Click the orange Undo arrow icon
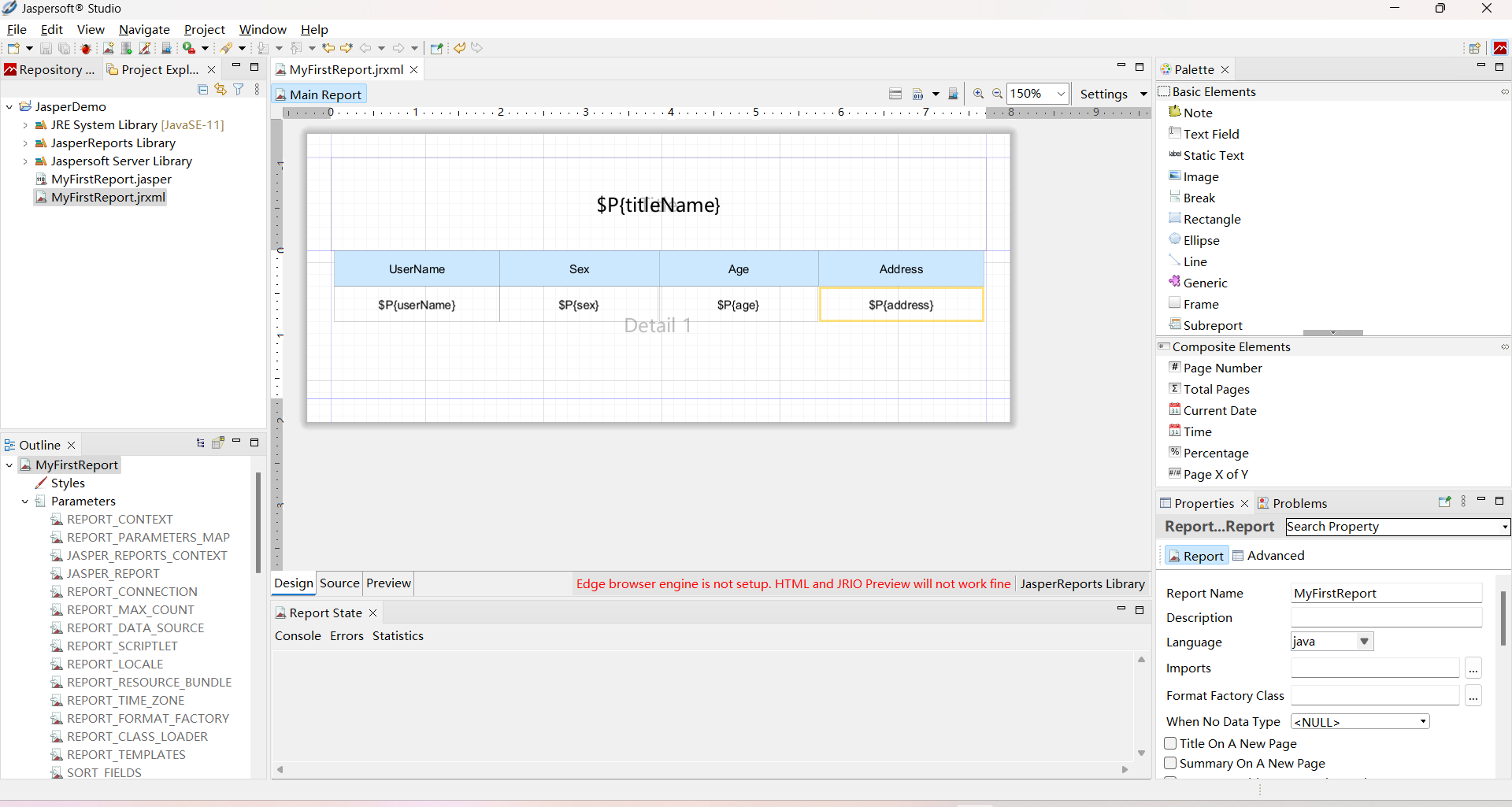 pos(460,48)
